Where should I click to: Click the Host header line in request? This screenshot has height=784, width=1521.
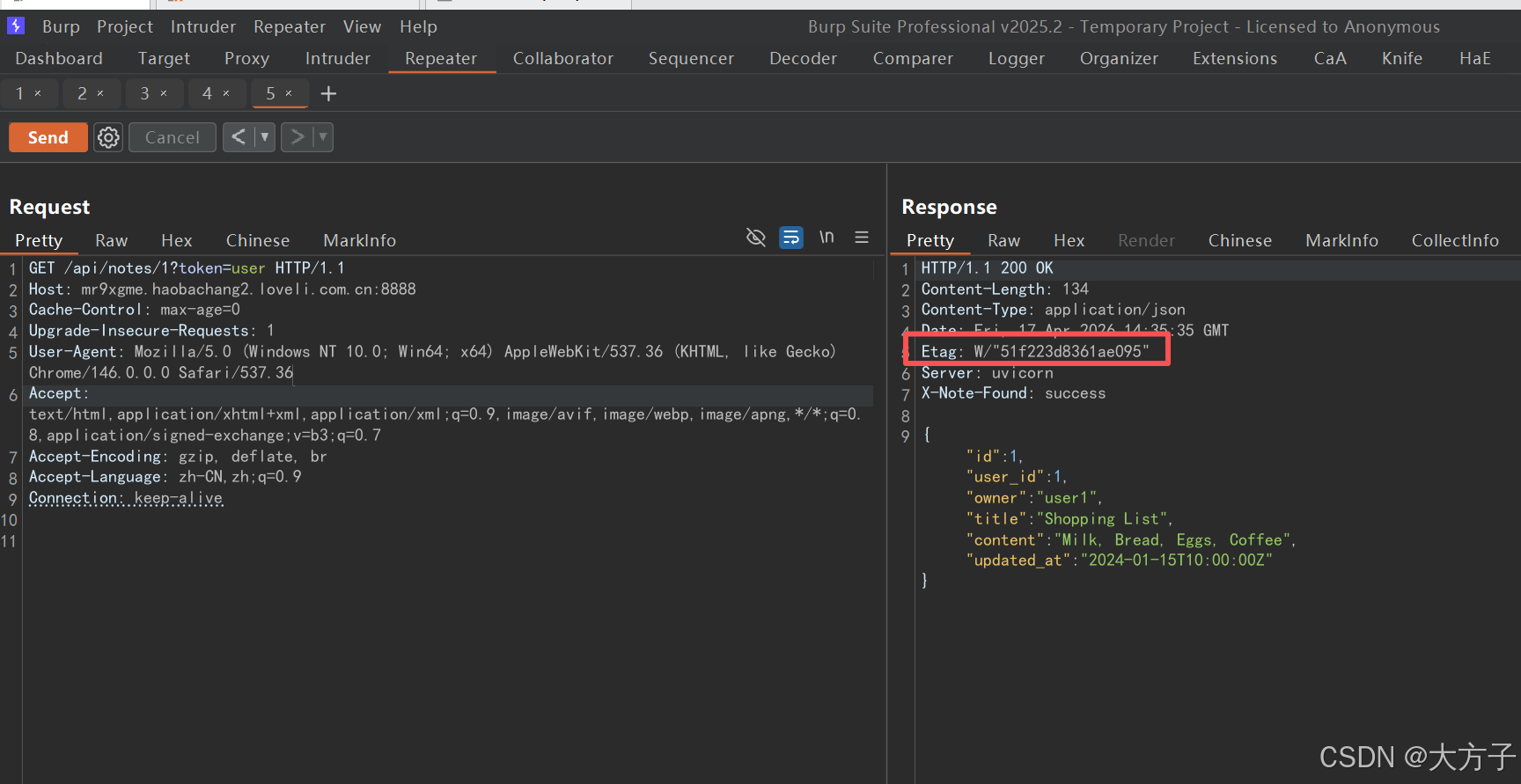222,289
